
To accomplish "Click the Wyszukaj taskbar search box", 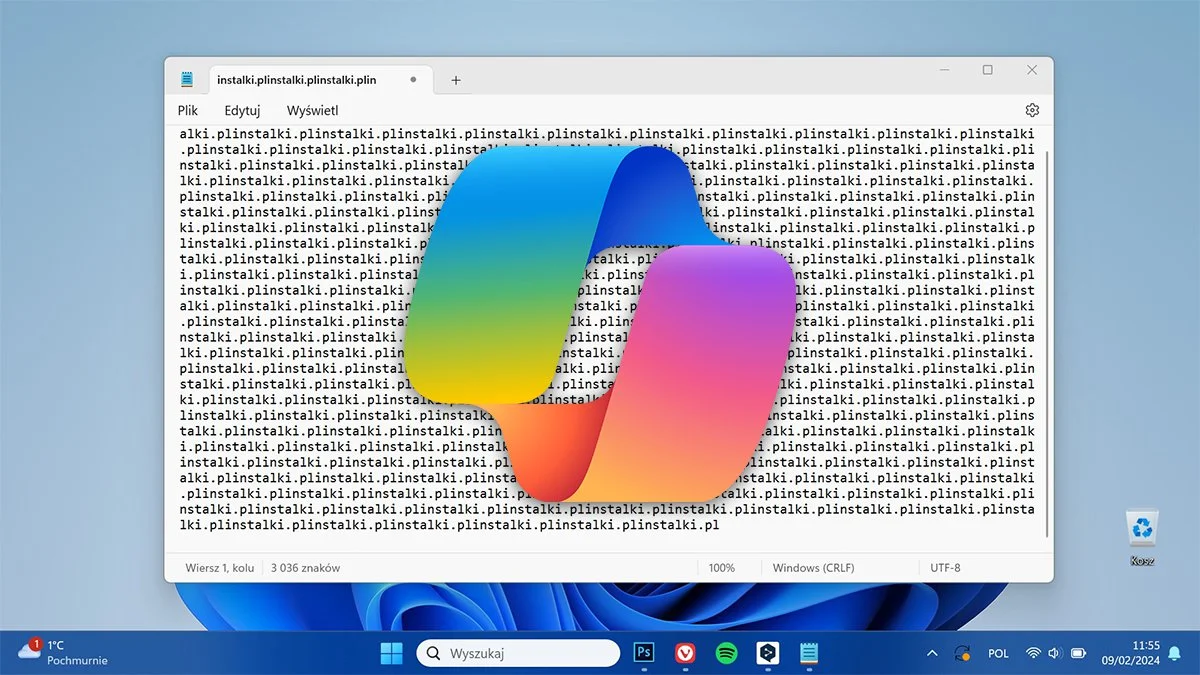I will click(x=518, y=653).
